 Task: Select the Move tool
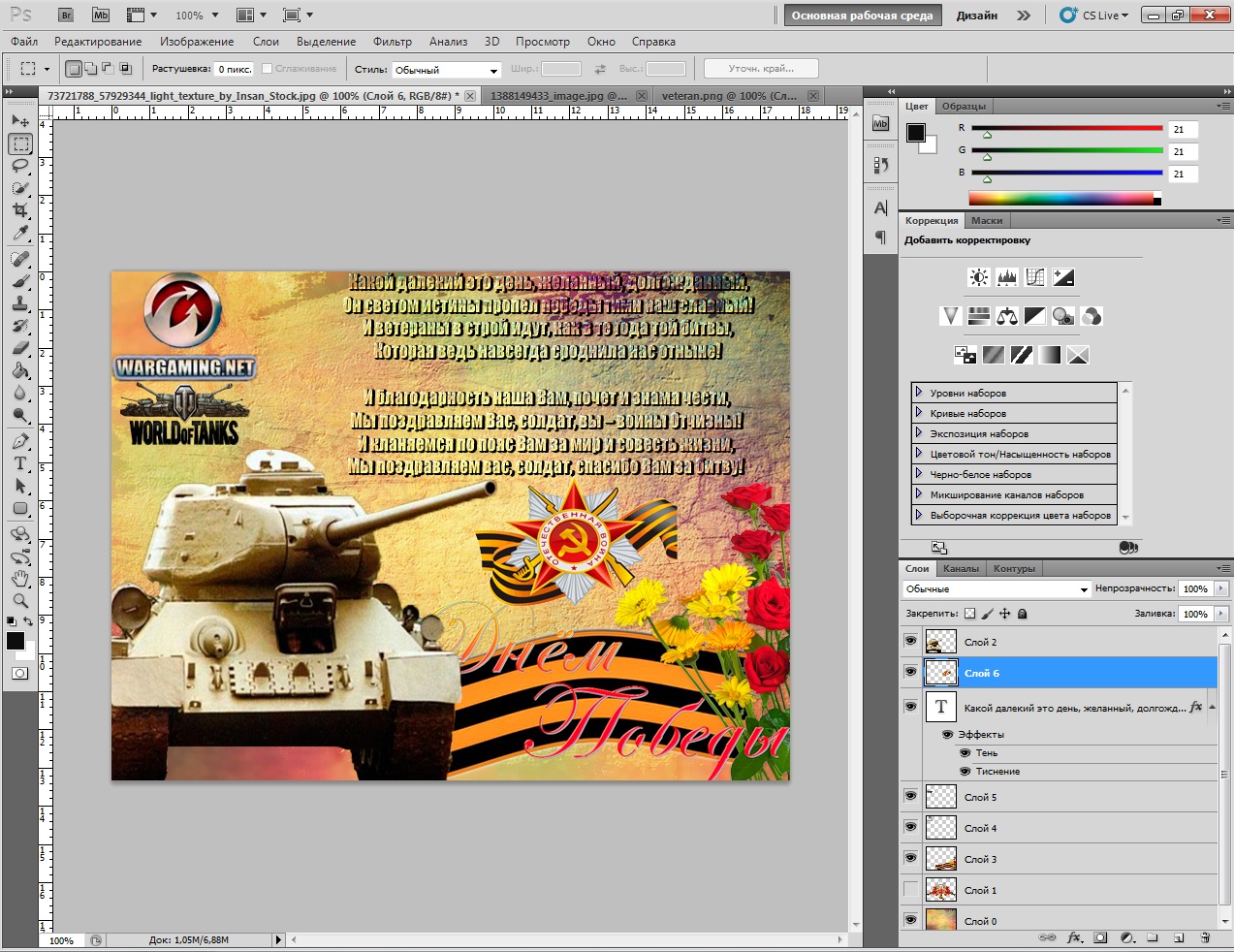tap(20, 121)
